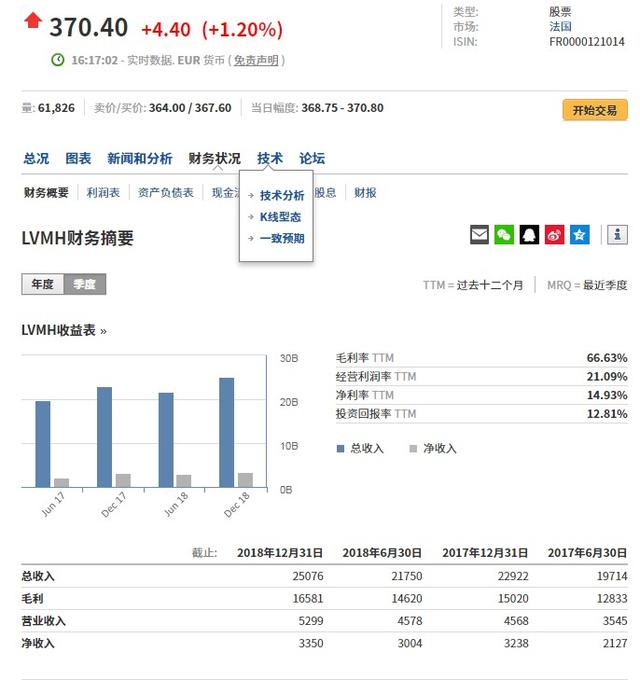Open the 新闻和分析 tab
The height and width of the screenshot is (680, 640).
140,159
